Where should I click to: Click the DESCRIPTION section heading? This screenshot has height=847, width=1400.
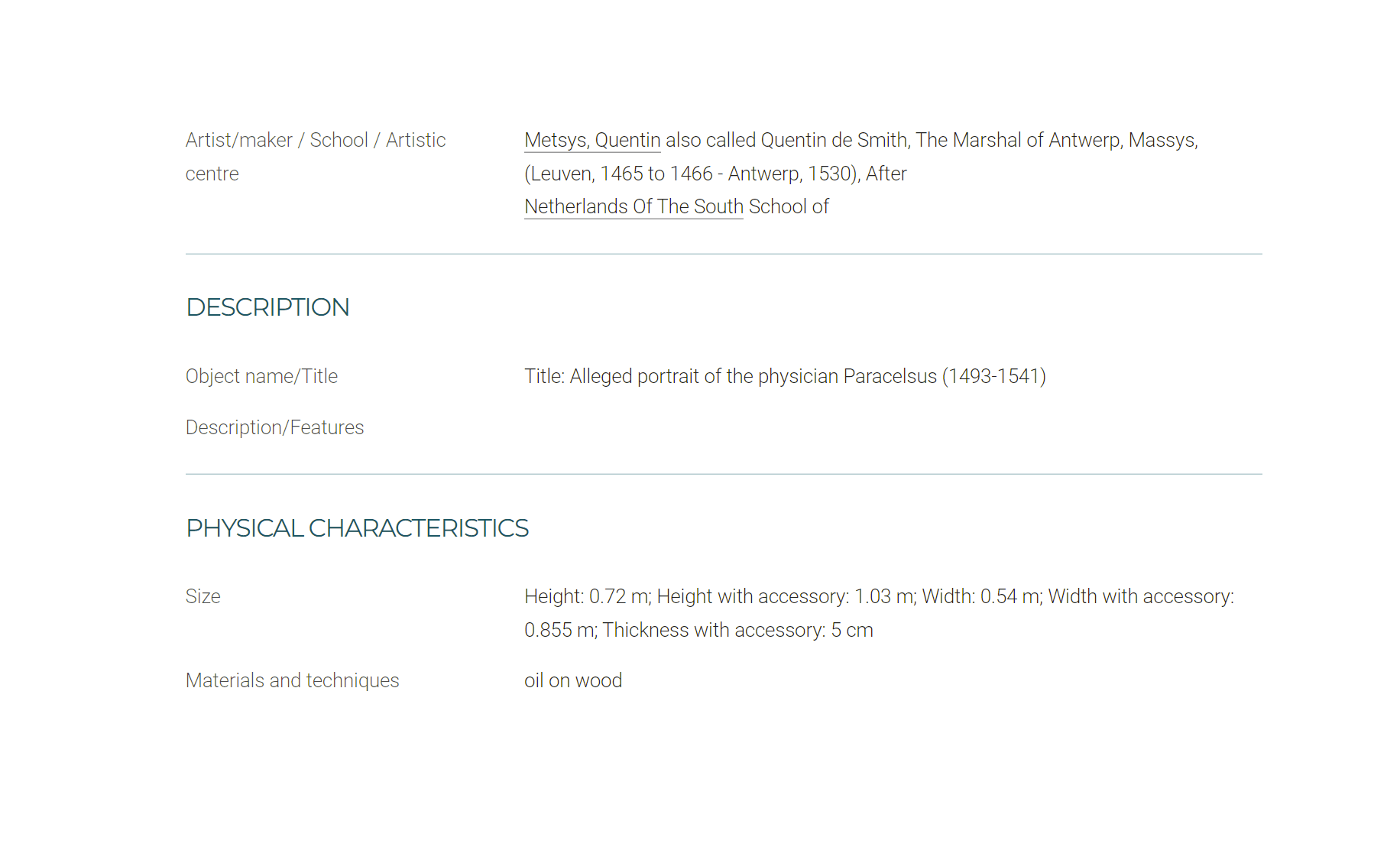[x=267, y=307]
